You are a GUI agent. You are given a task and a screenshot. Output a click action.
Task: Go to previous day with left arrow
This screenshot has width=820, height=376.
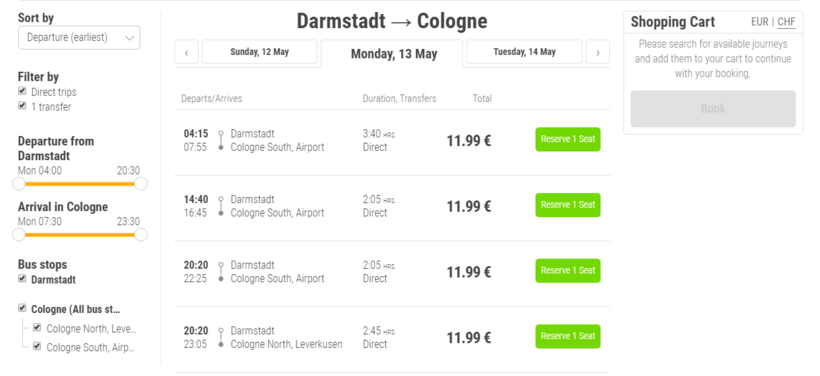186,52
